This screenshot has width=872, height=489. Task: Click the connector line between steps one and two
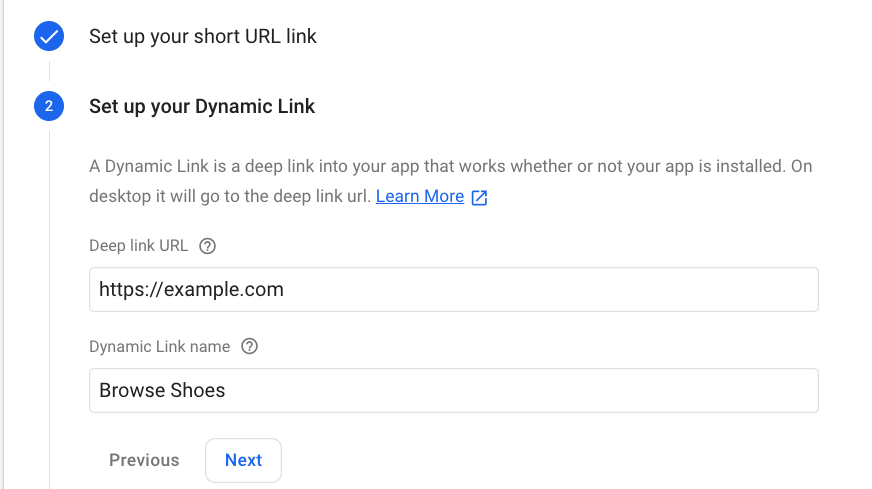coord(49,71)
